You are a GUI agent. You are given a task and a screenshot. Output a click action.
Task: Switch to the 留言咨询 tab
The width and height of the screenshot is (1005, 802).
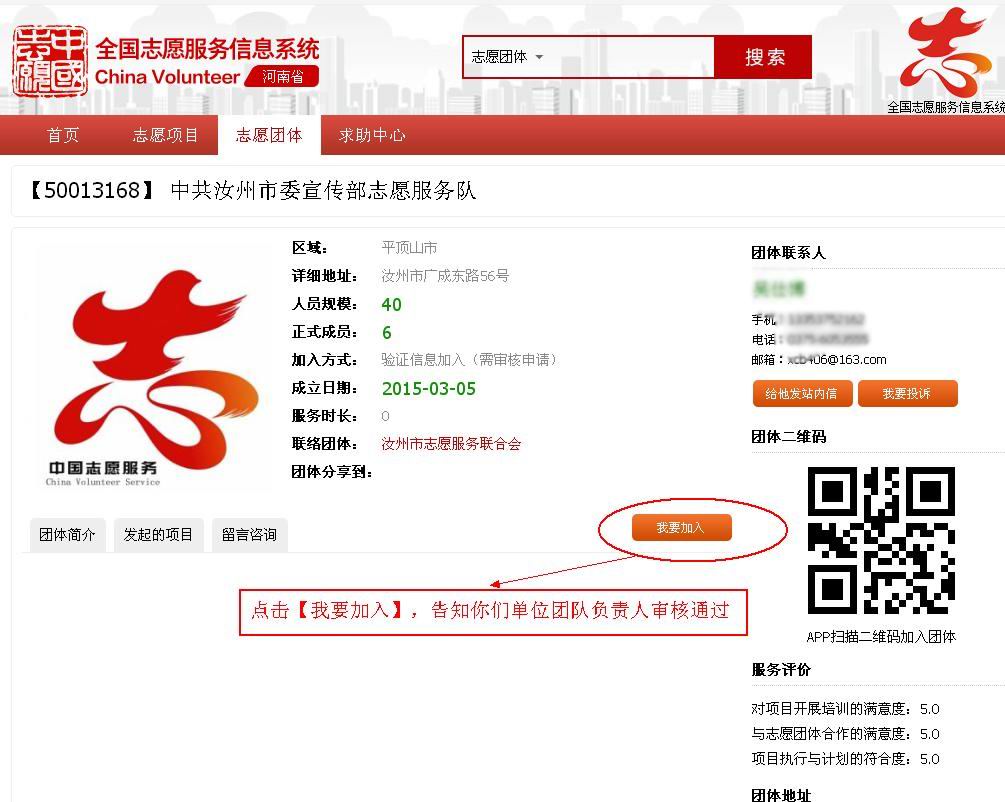pyautogui.click(x=249, y=535)
